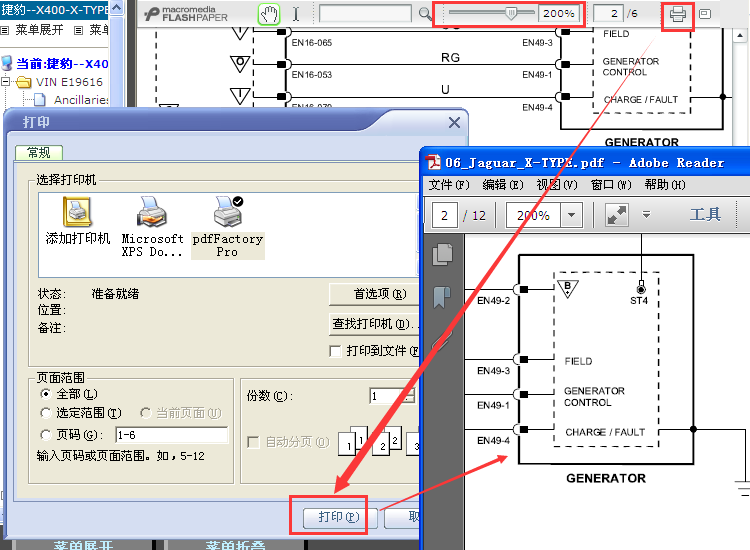This screenshot has height=550, width=750.
Task: Click FlashPaper scrollbar up arrow
Action: (740, 35)
